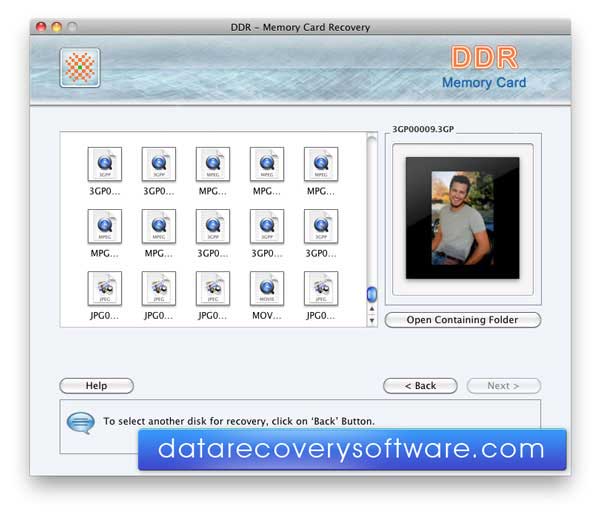Go back using the '< Back' button

click(420, 385)
